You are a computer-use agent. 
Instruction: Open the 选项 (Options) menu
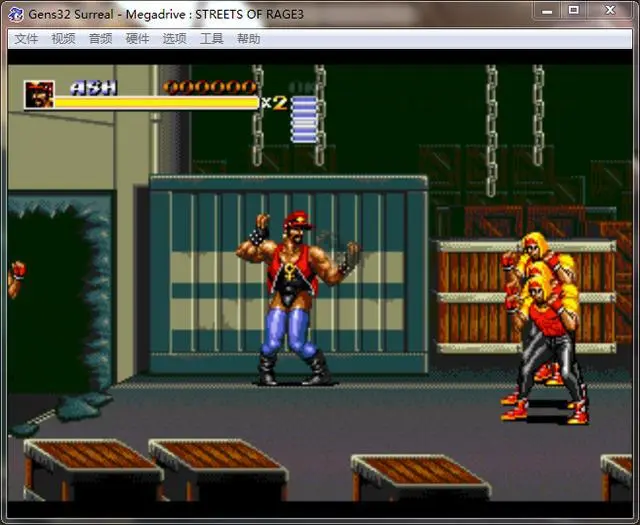tap(175, 39)
